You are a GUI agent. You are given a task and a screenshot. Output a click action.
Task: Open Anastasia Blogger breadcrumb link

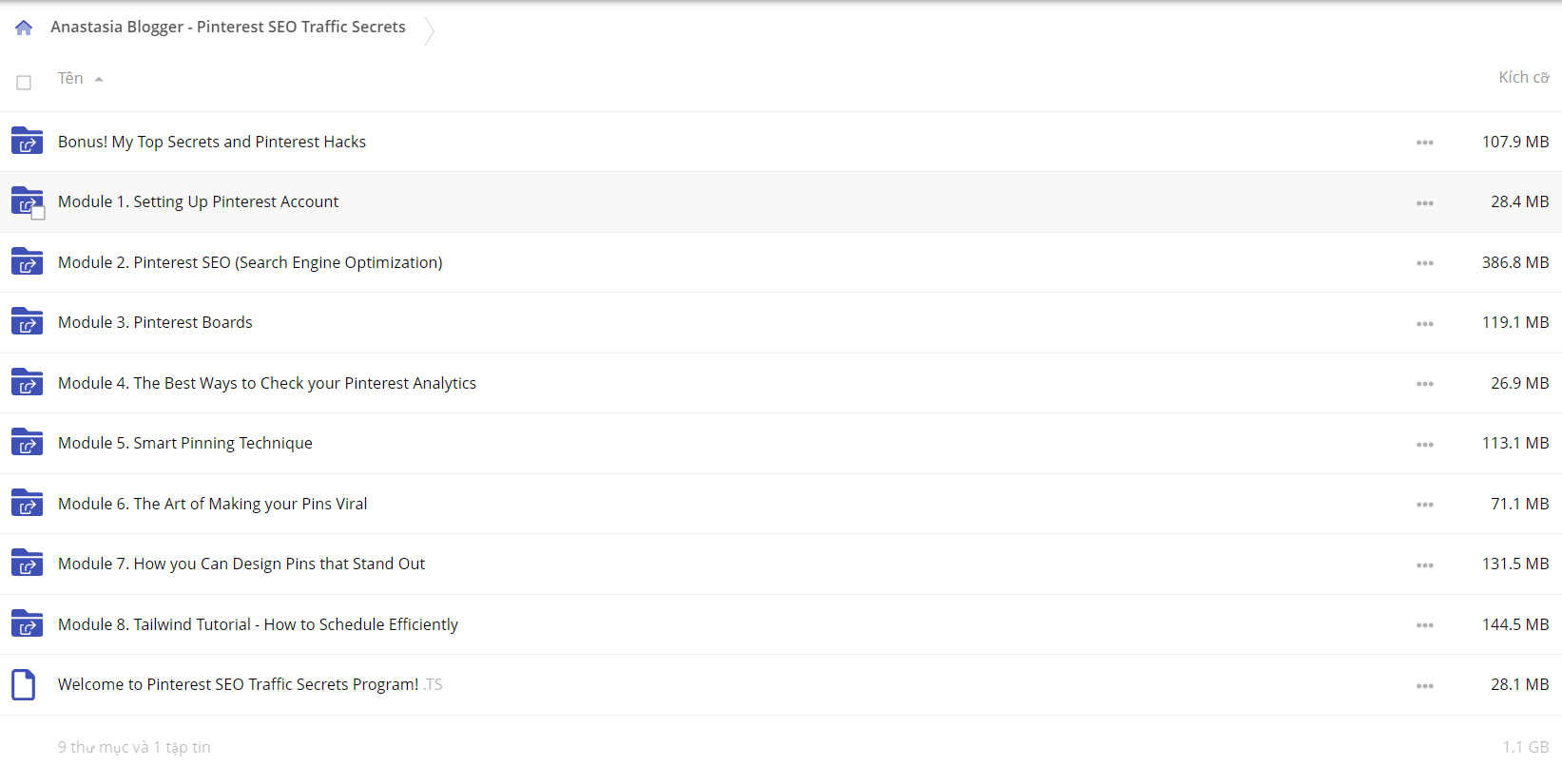click(228, 27)
